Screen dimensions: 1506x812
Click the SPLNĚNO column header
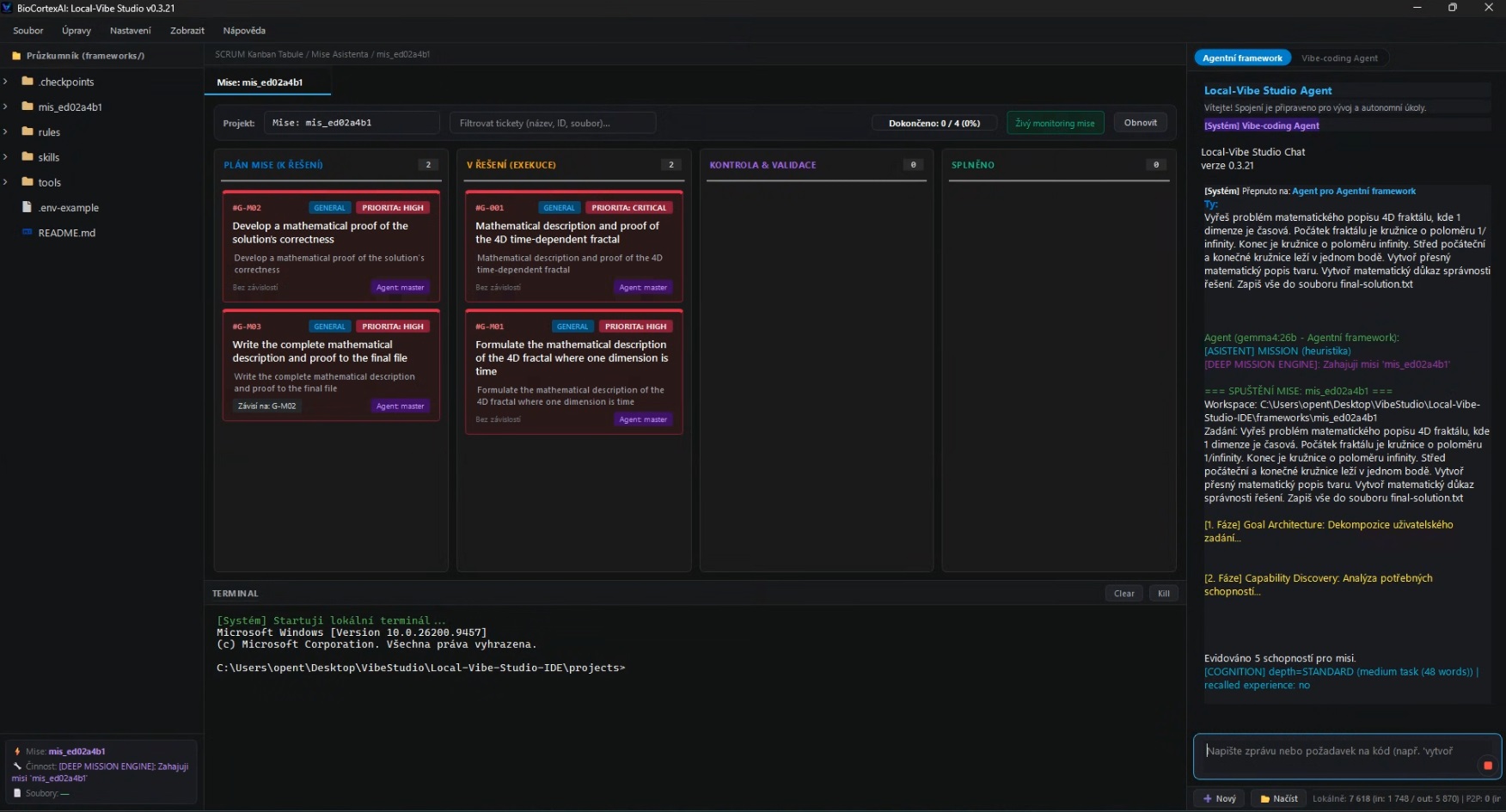point(972,165)
